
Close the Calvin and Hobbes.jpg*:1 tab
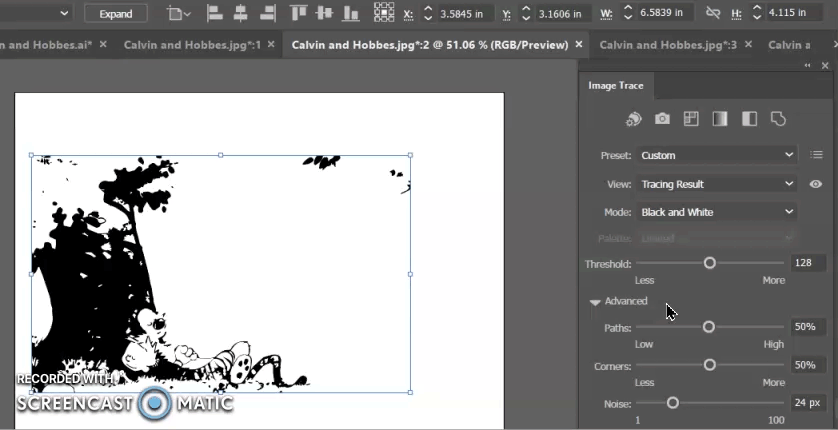click(x=271, y=44)
